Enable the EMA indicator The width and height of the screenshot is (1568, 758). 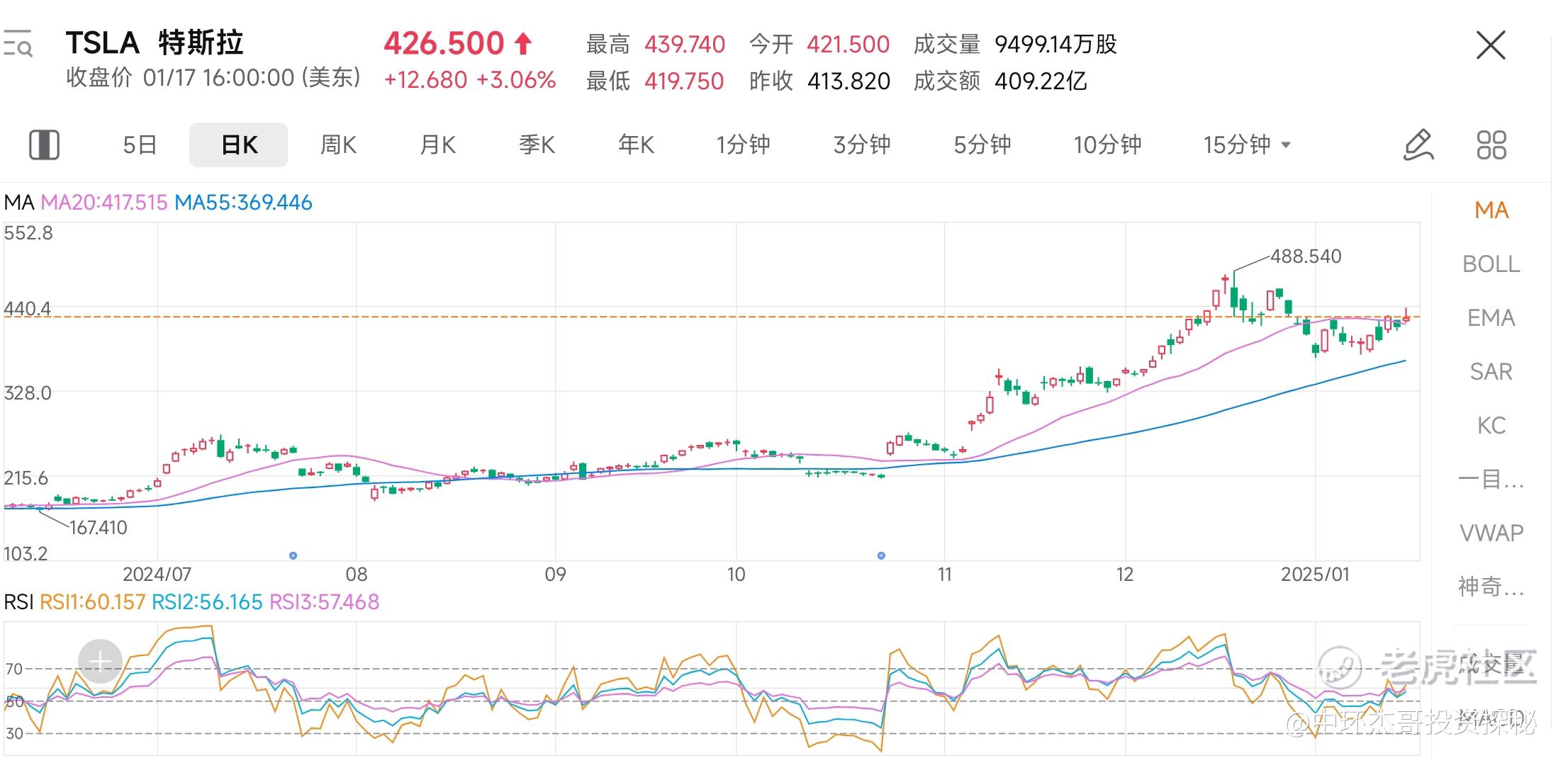tap(1491, 317)
